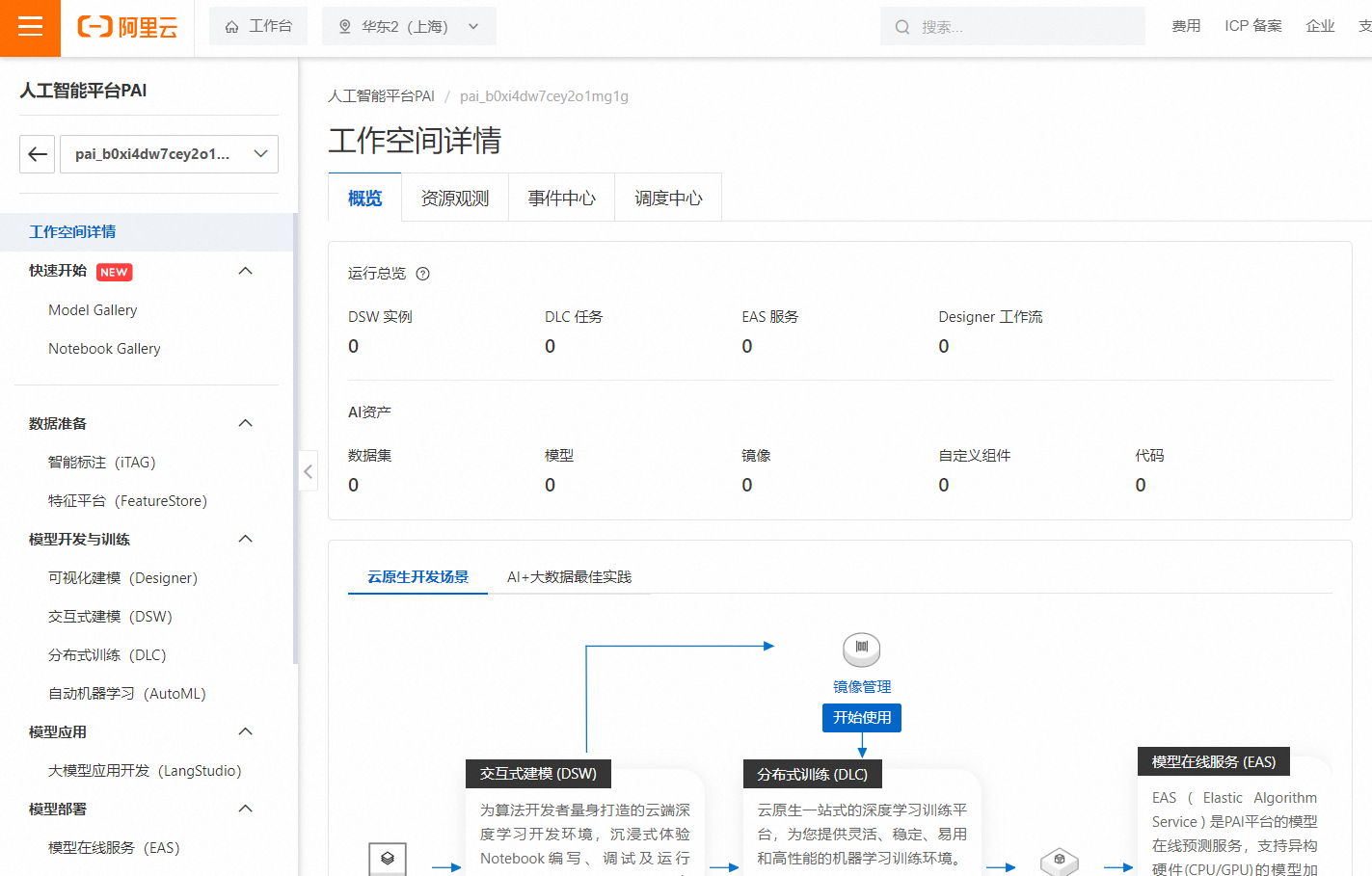This screenshot has width=1372, height=876.
Task: Click the 镜像 asset count value
Action: 747,486
